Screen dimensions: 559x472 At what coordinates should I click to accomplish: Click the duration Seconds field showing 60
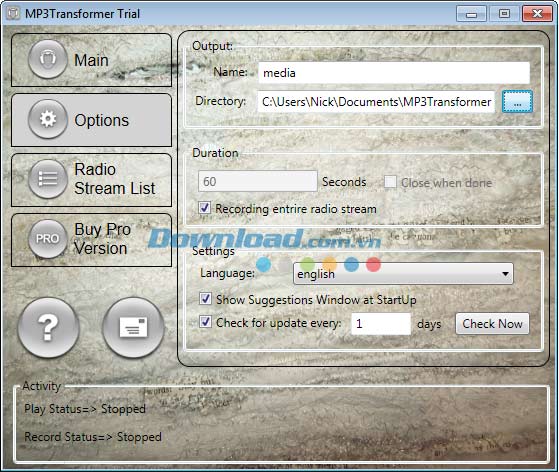click(257, 181)
